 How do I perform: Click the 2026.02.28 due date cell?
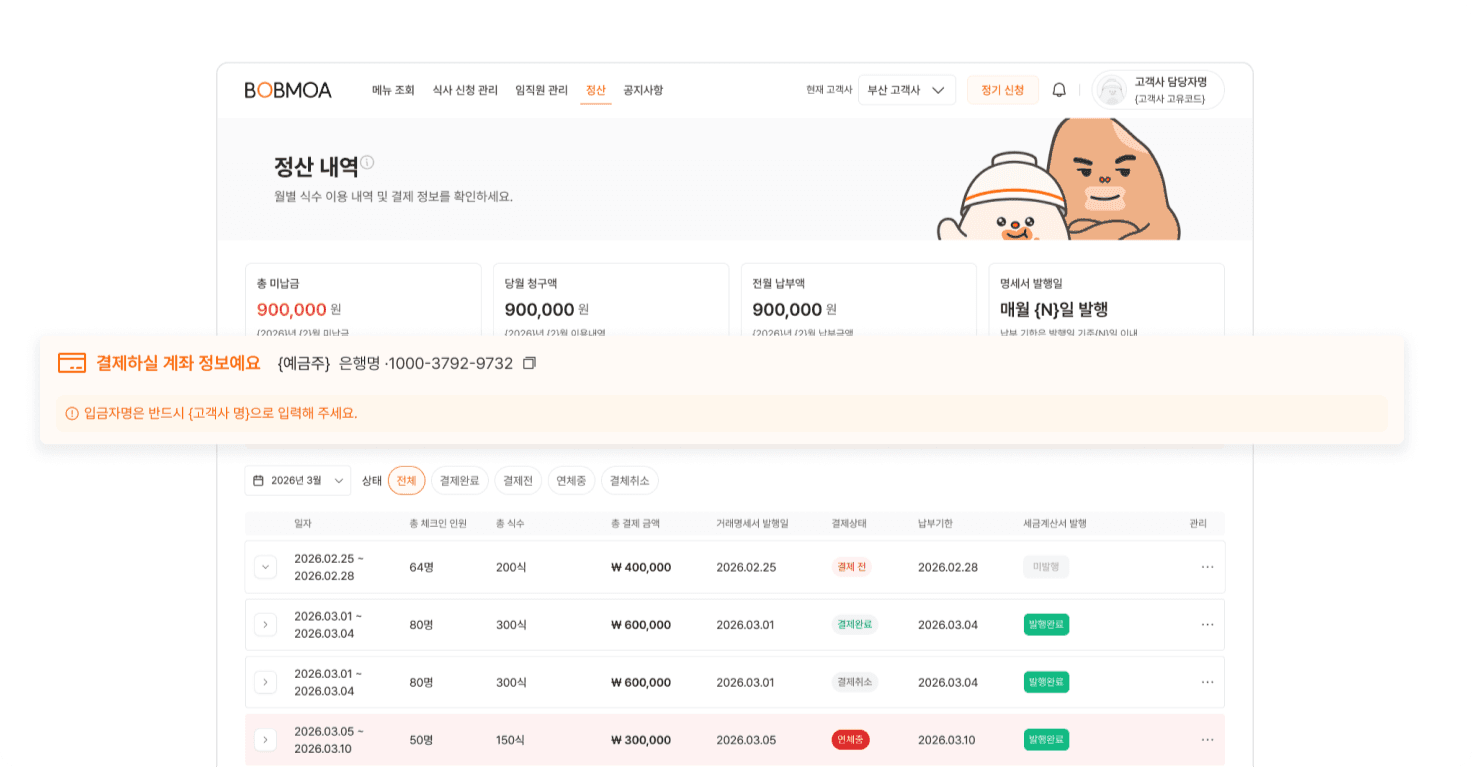948,567
